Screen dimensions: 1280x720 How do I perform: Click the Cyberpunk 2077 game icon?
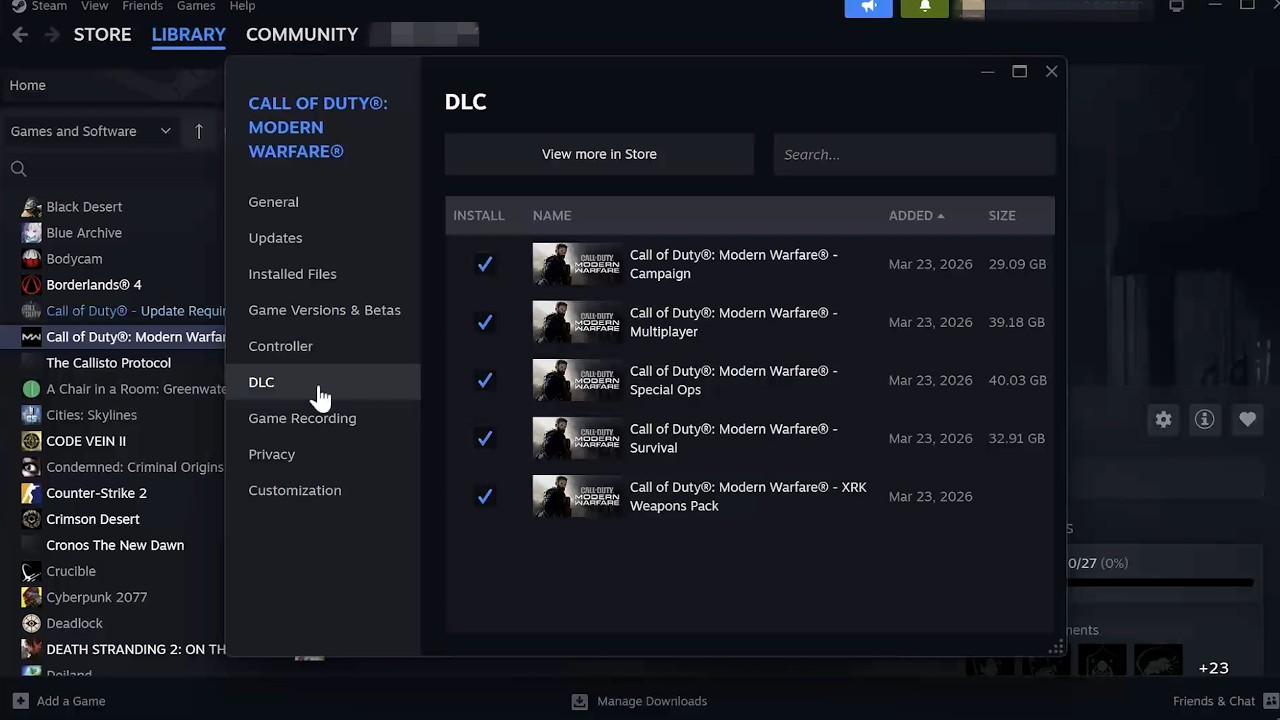[31, 597]
